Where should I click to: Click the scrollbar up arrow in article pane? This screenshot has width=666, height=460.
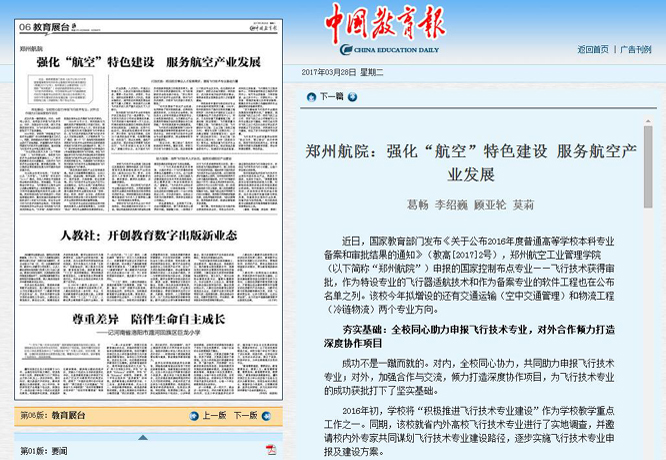click(x=648, y=122)
